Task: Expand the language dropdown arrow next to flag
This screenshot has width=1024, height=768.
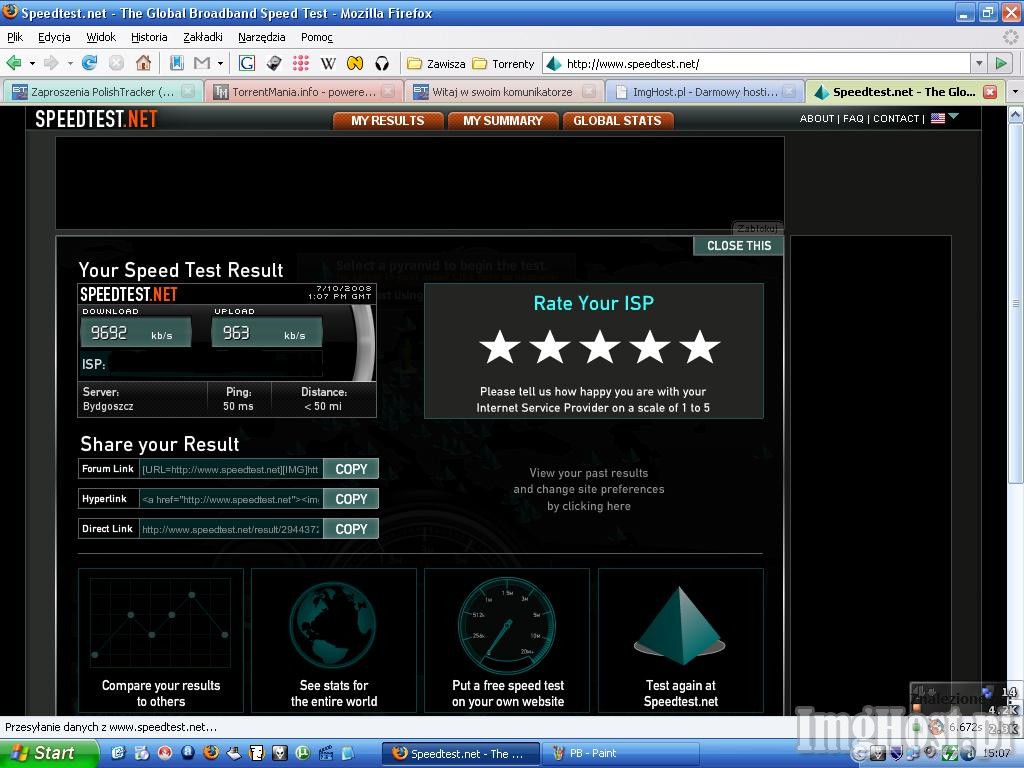Action: click(x=953, y=117)
